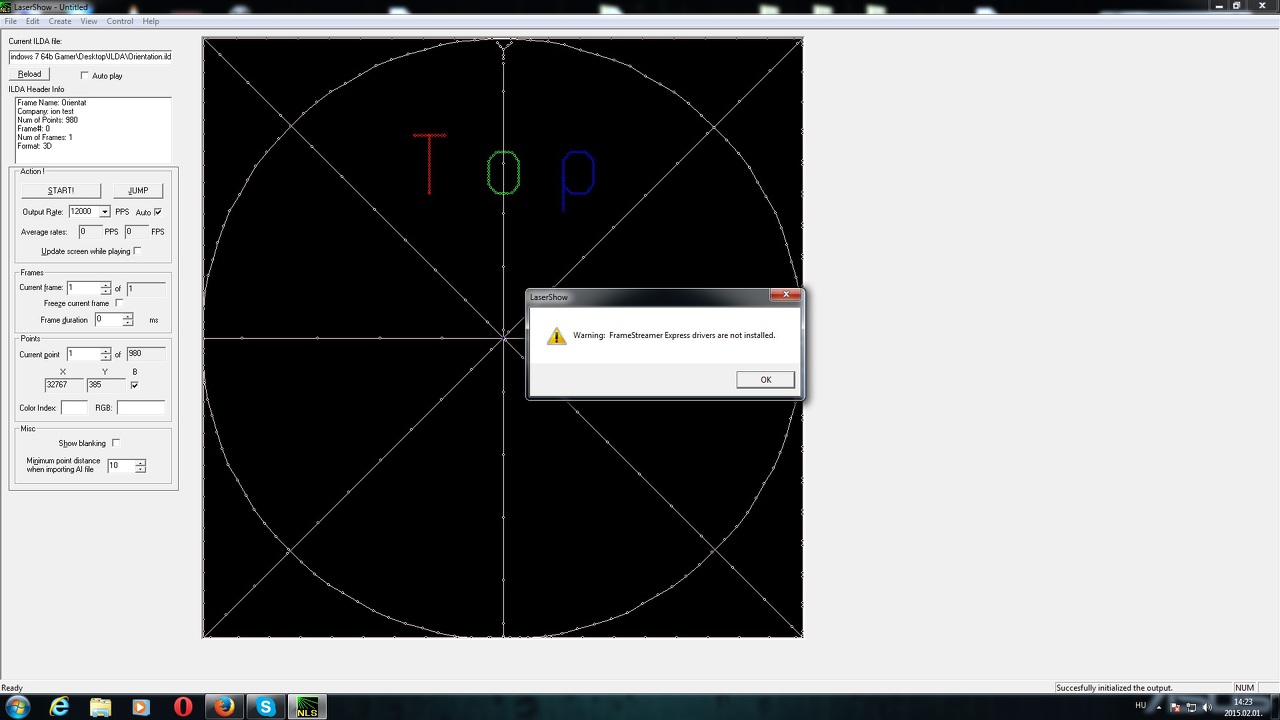Image resolution: width=1280 pixels, height=720 pixels.
Task: Show hidden system tray icons
Action: point(1159,707)
